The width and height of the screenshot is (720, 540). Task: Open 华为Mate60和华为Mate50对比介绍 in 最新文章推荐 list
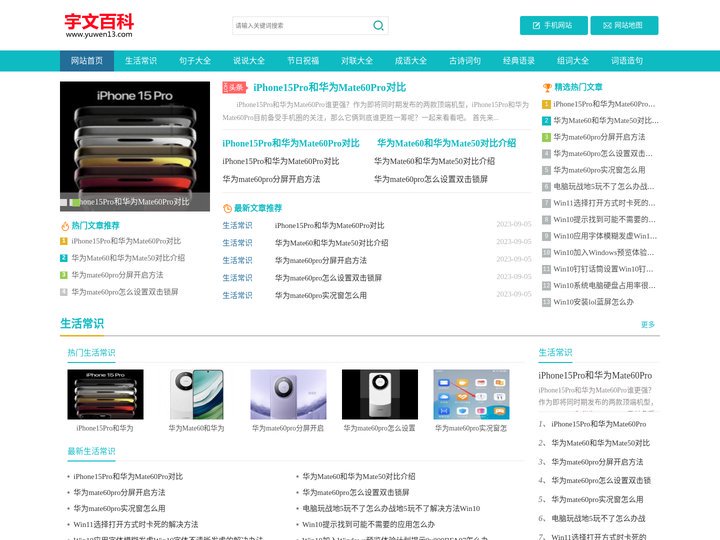tap(332, 243)
